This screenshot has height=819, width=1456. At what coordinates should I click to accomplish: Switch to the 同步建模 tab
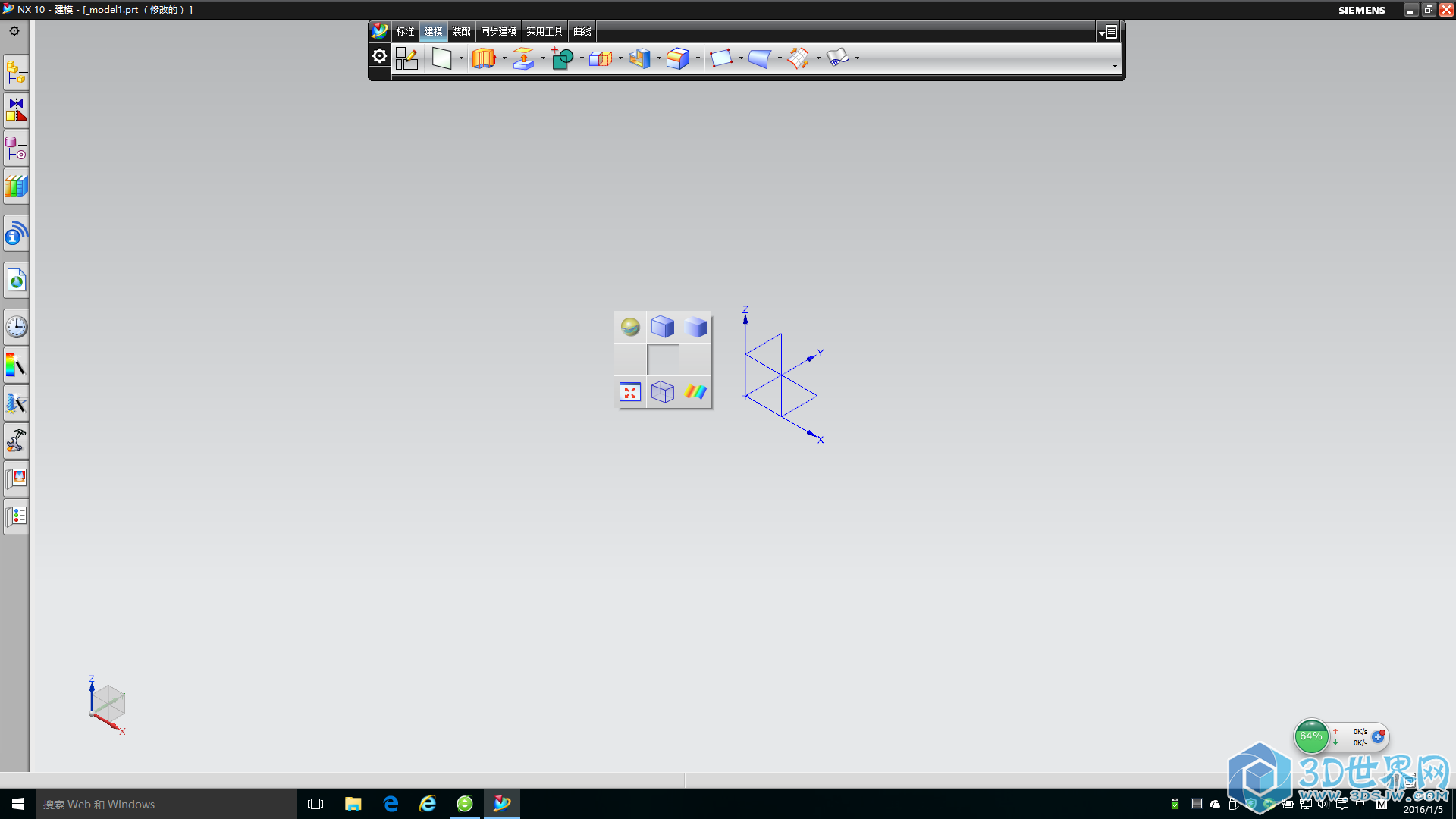click(498, 31)
